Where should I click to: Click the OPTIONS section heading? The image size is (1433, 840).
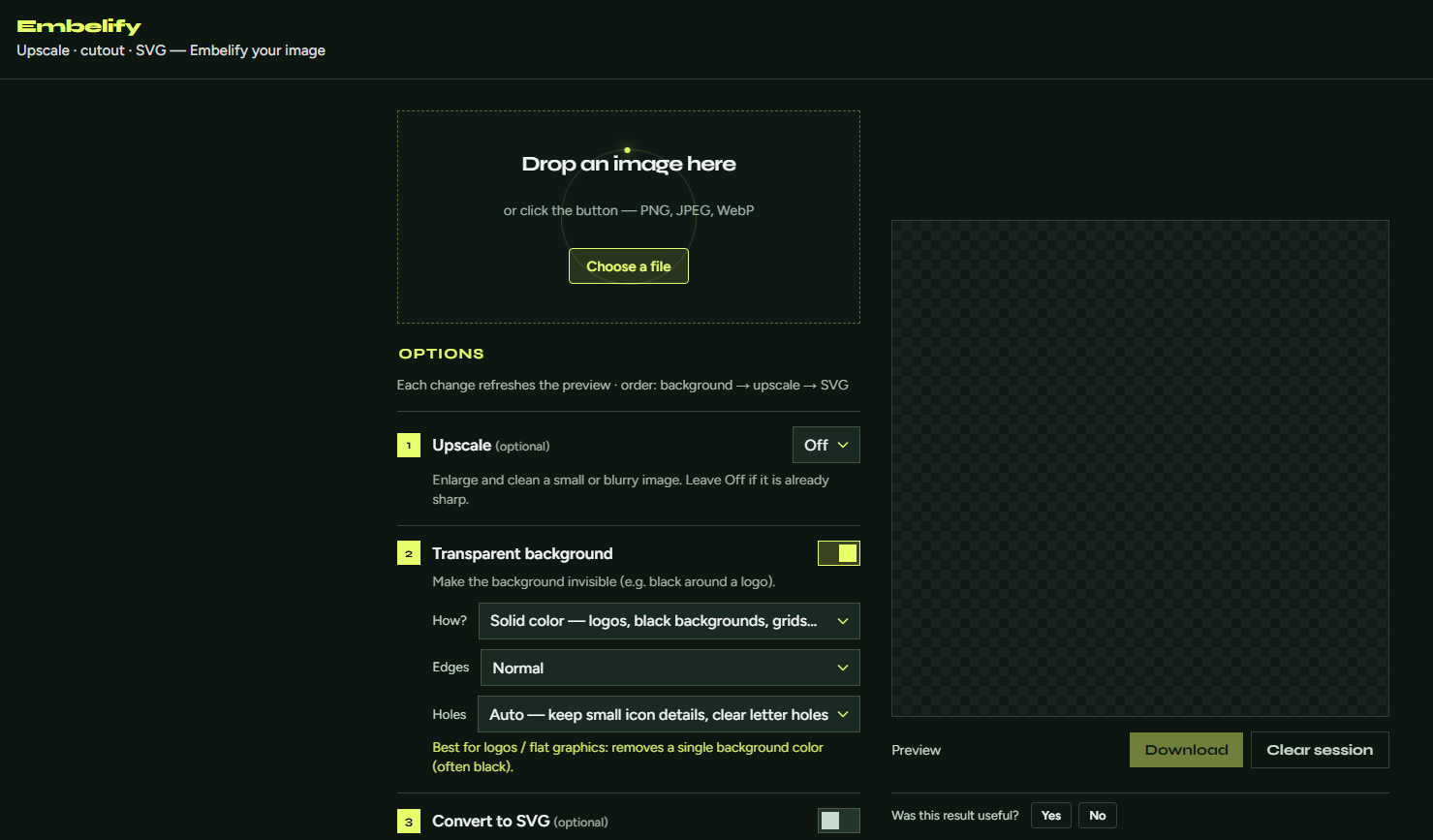442,354
